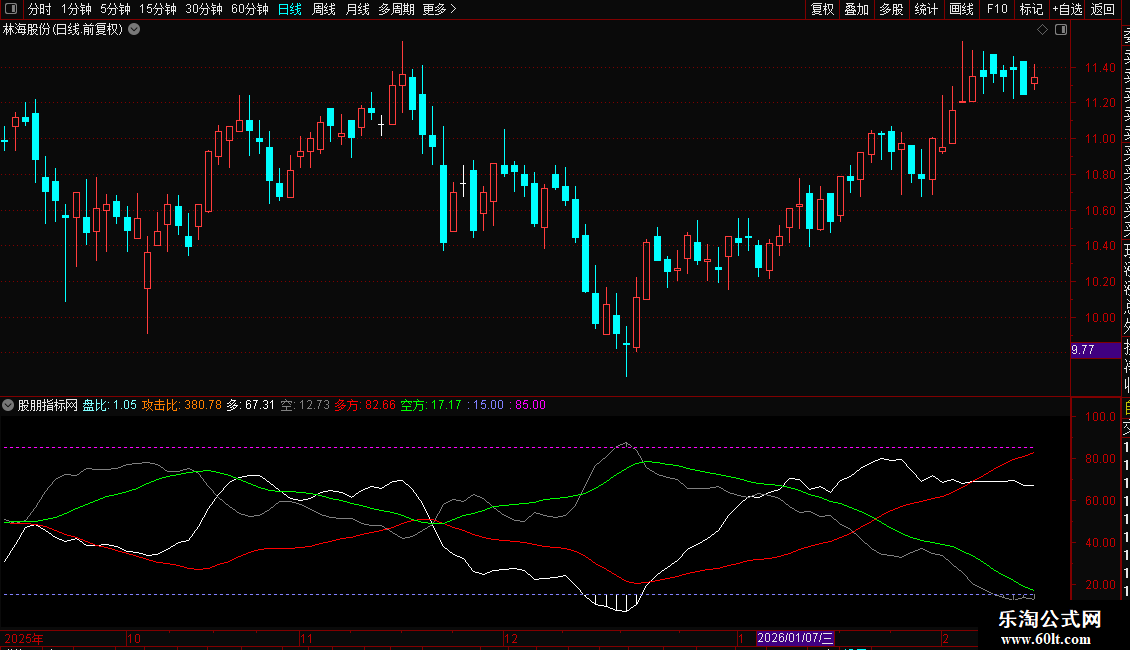Open the 多周期 view
Image resolution: width=1130 pixels, height=650 pixels.
click(x=396, y=9)
